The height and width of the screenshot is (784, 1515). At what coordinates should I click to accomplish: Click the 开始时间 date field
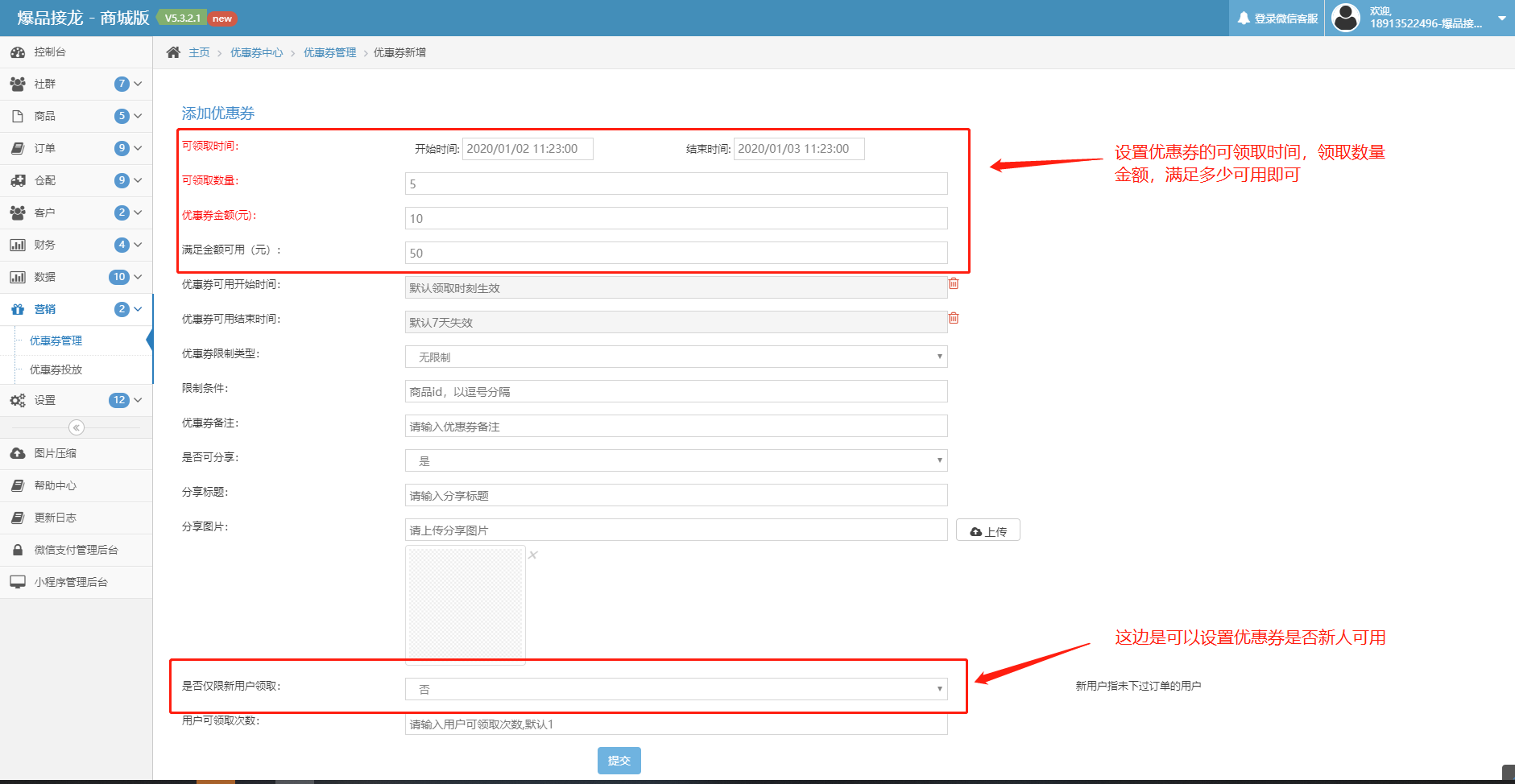[x=528, y=149]
